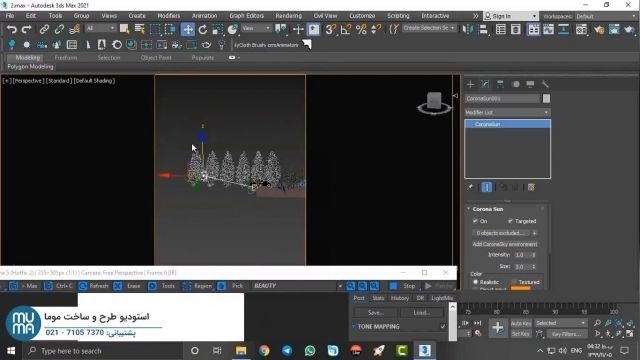Open Chrome from the taskbar
The height and width of the screenshot is (360, 640).
coord(264,351)
